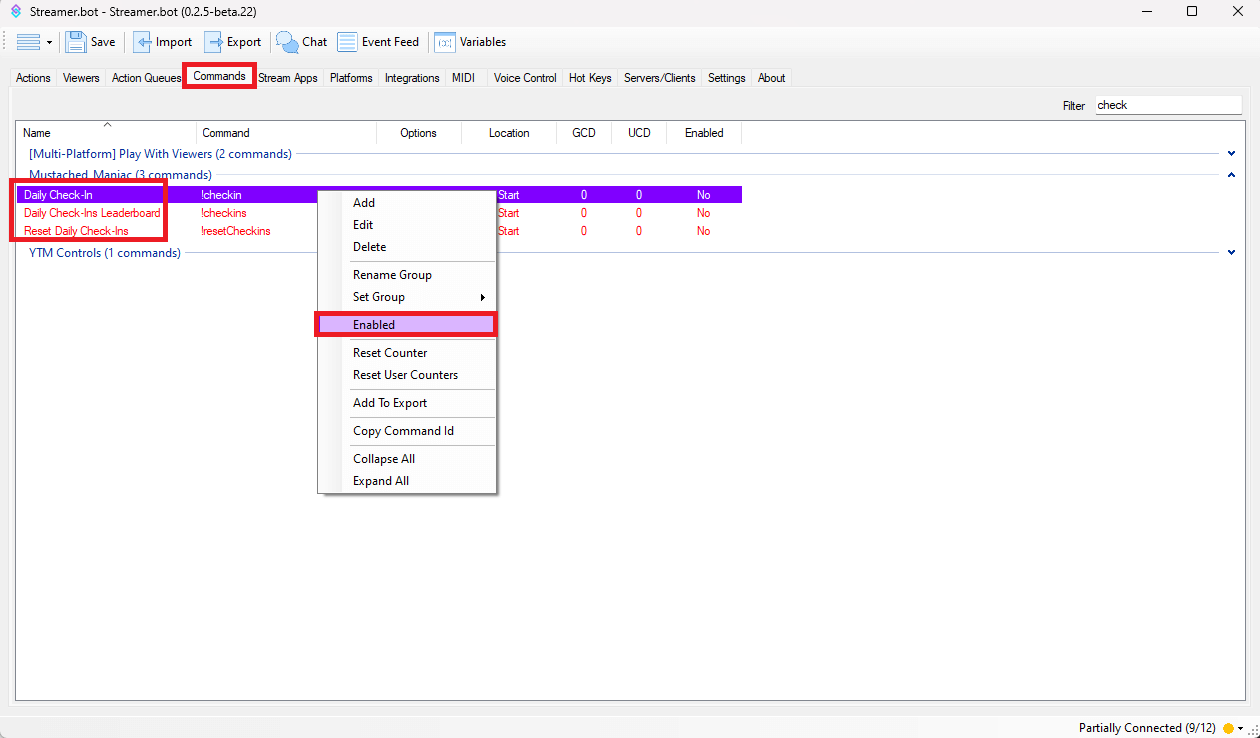This screenshot has width=1260, height=738.
Task: Click the hamburger menu icon in toolbar
Action: 28,42
